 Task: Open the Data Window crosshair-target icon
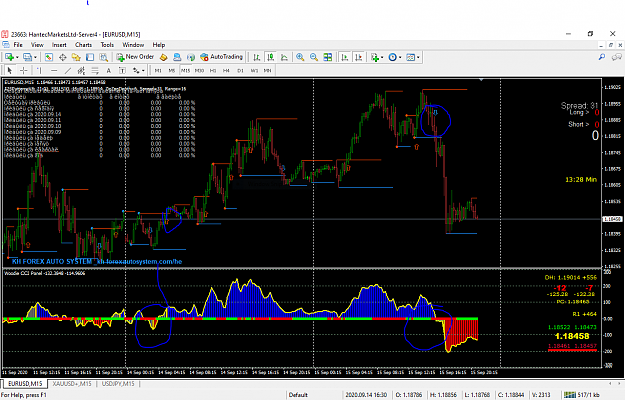click(63, 57)
